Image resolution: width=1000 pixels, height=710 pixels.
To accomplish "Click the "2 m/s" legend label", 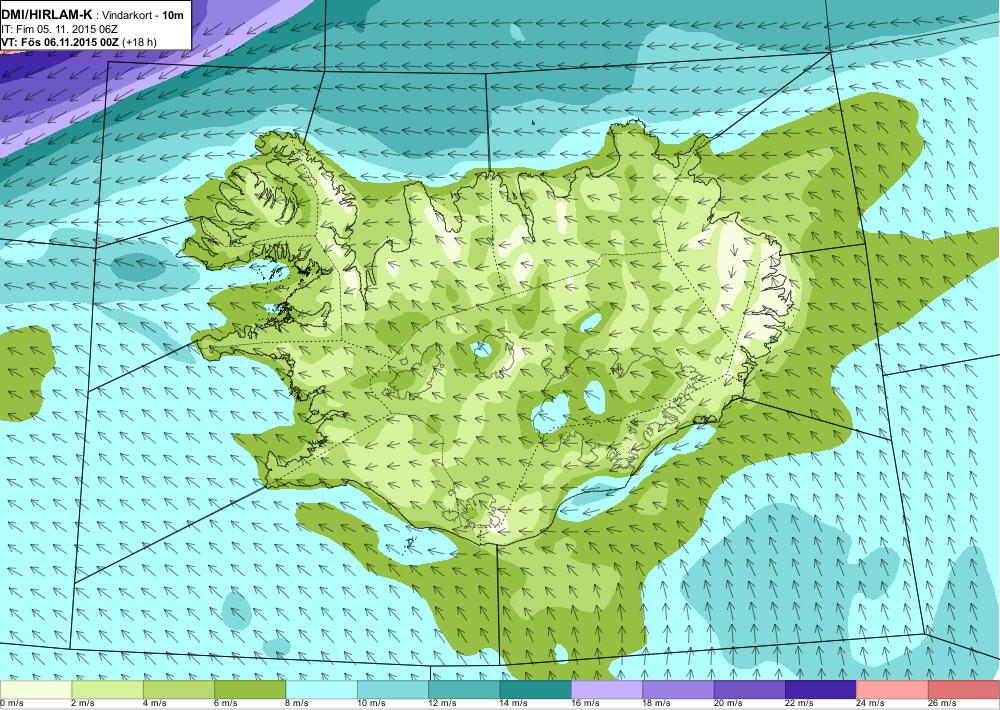I will [84, 703].
